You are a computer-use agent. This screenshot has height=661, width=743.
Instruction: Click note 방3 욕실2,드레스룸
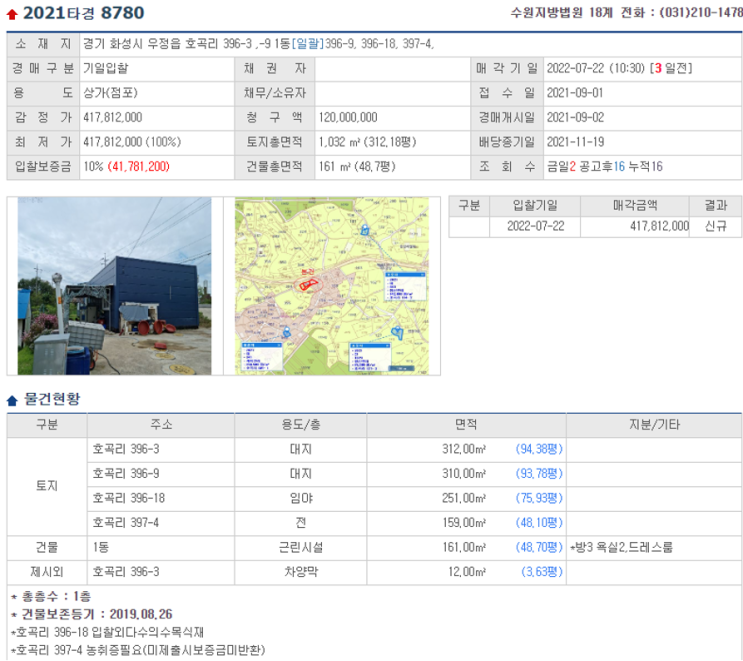point(622,548)
